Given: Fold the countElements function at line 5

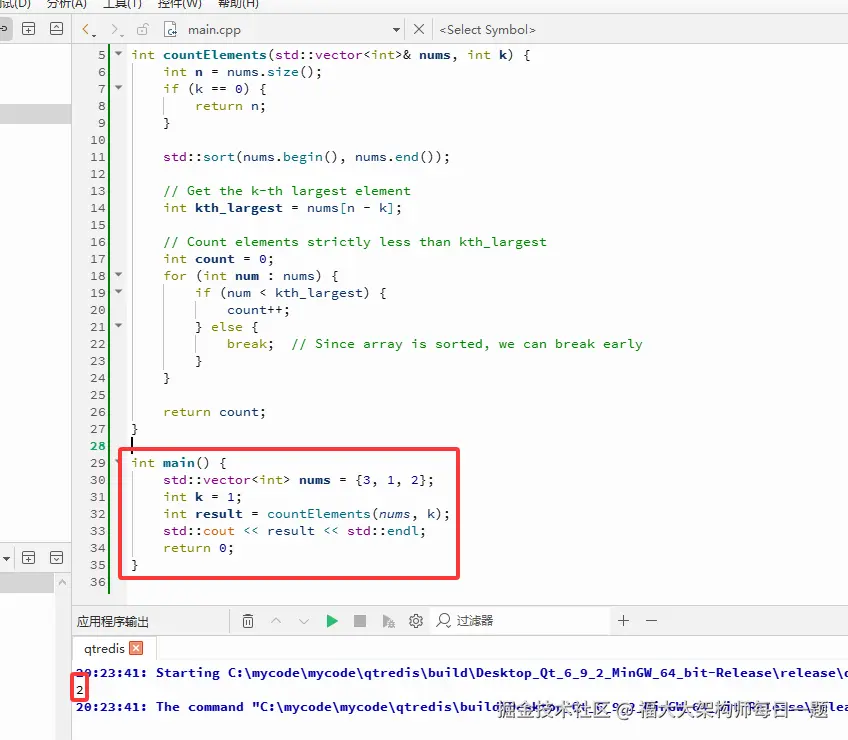Looking at the screenshot, I should click(x=118, y=54).
